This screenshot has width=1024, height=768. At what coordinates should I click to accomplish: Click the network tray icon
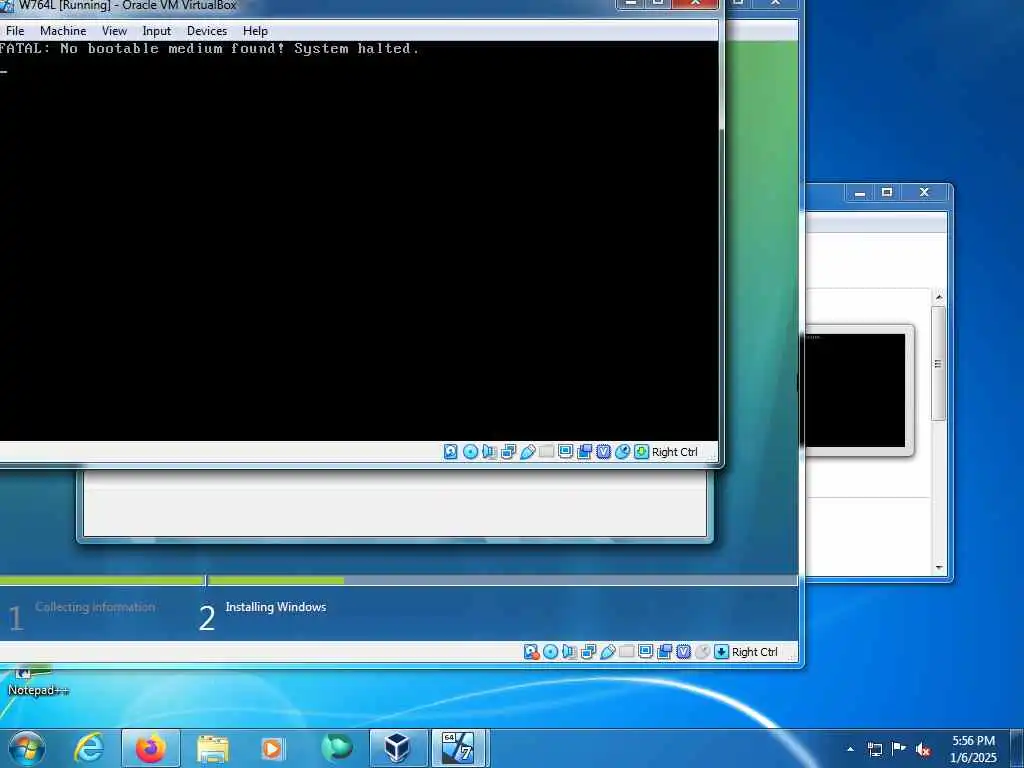(874, 749)
